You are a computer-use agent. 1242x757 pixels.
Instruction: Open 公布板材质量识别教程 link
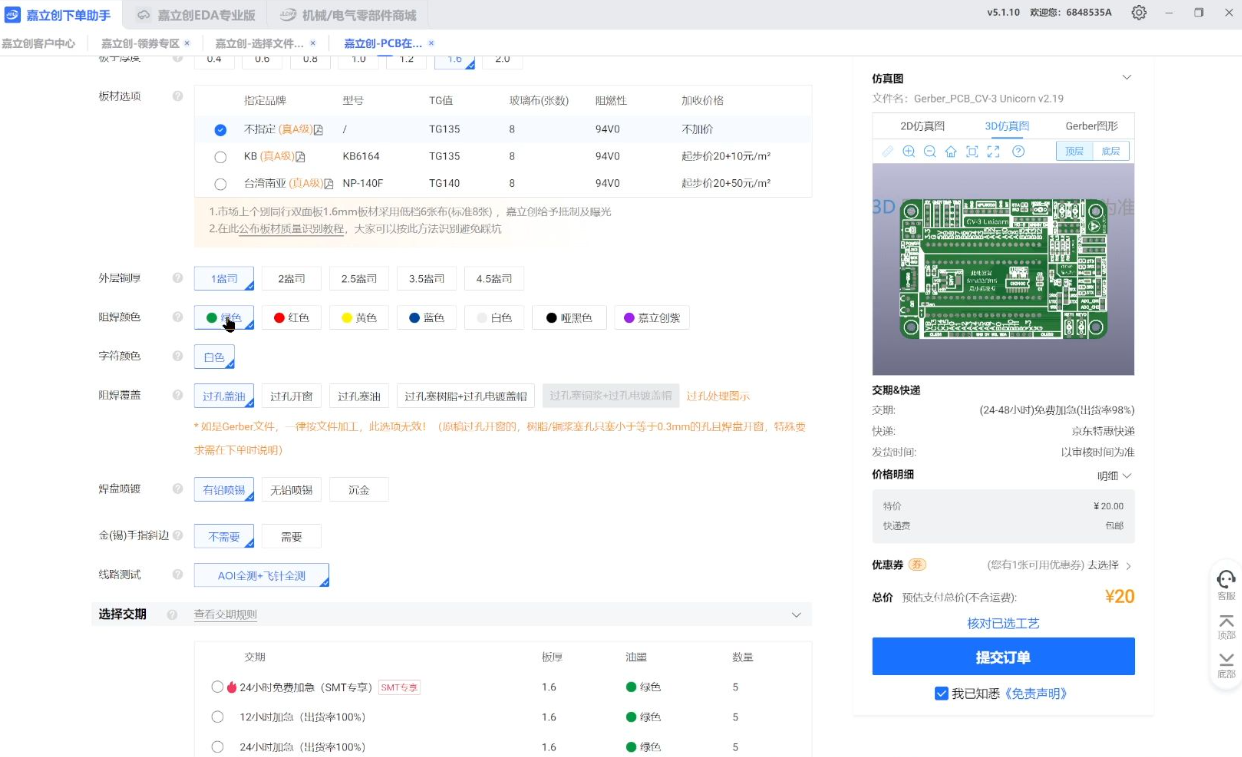(290, 229)
